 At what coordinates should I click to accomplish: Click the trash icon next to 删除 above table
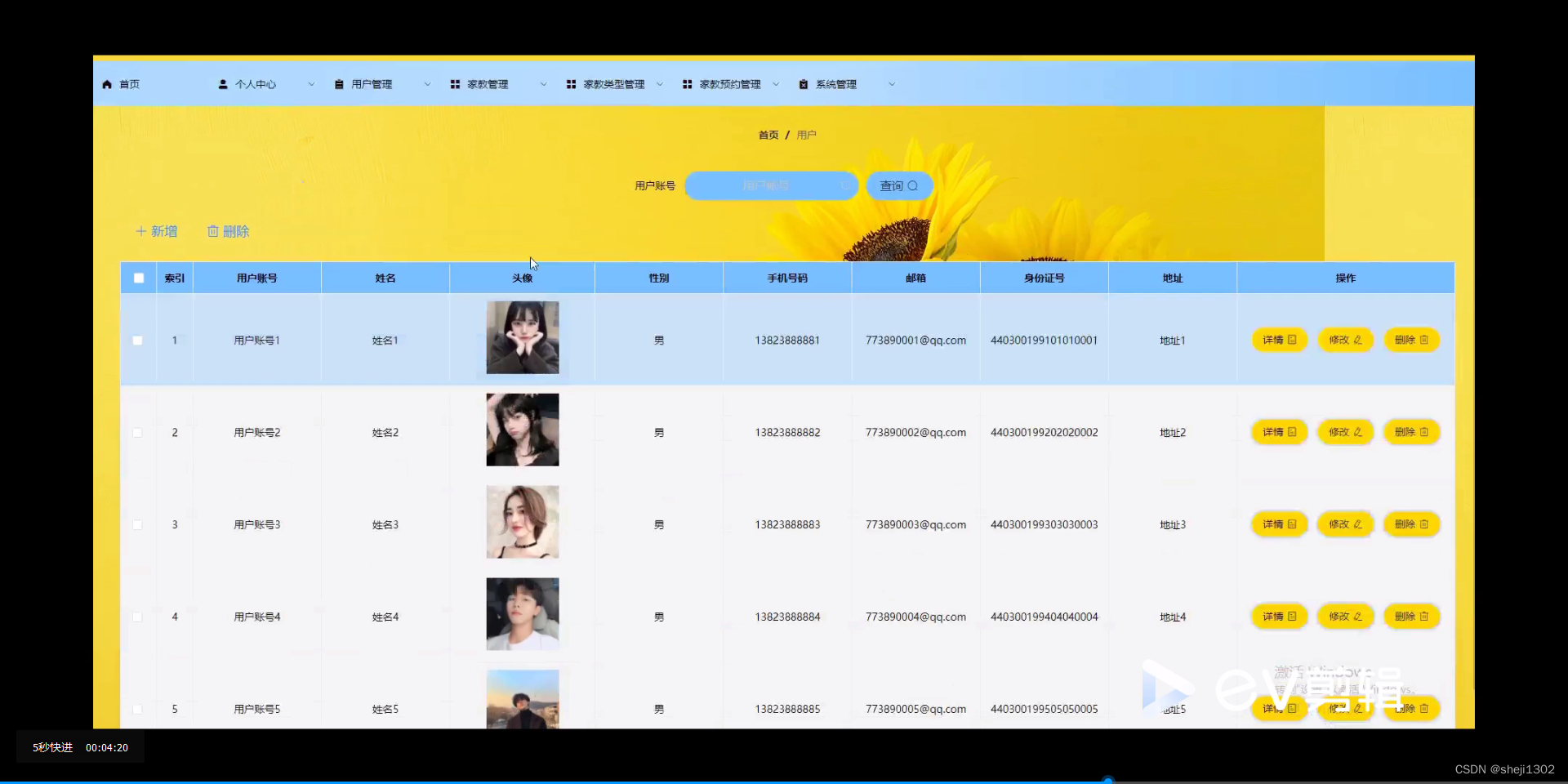(x=212, y=231)
